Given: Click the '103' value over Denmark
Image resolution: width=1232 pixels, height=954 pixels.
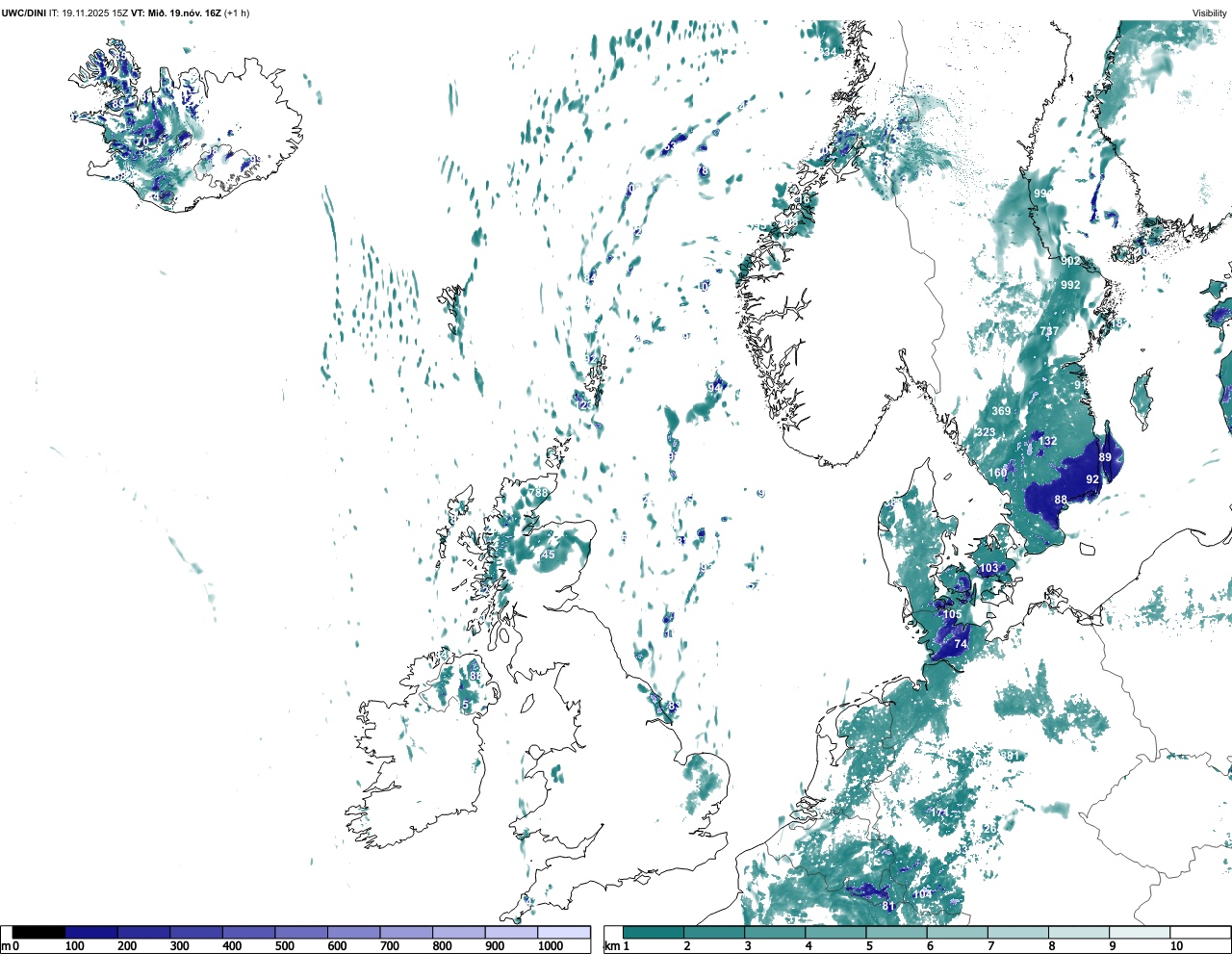Looking at the screenshot, I should coord(989,568).
